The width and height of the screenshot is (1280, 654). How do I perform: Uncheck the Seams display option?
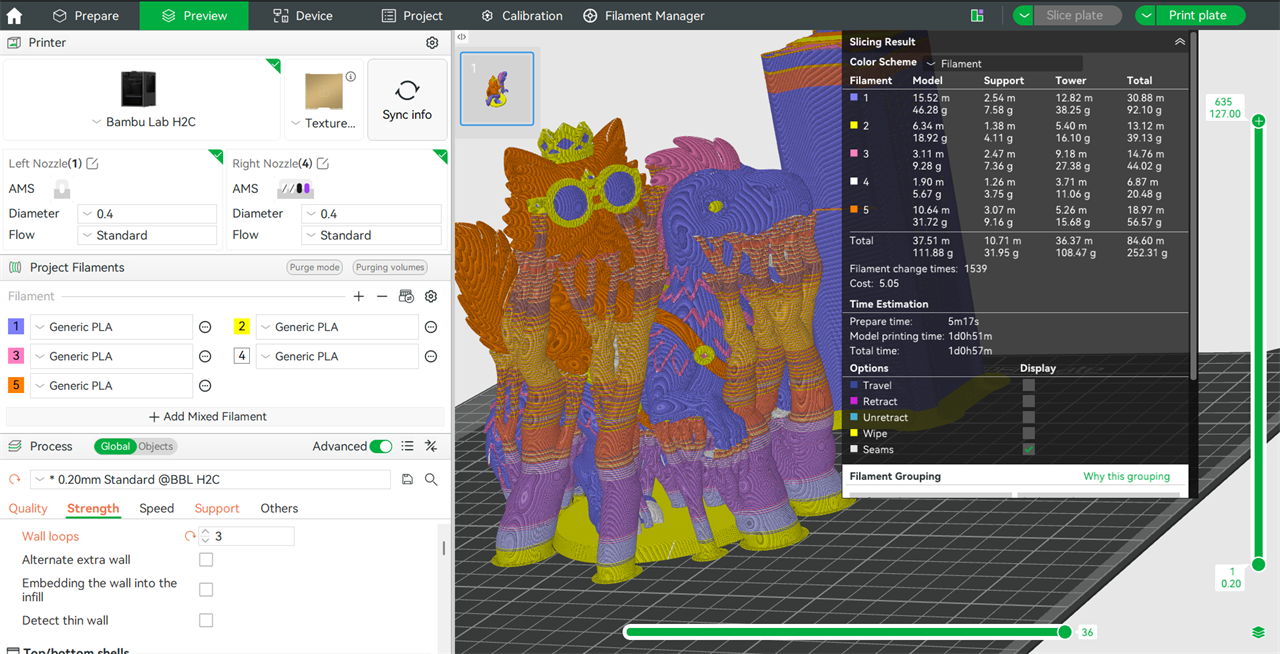click(1028, 449)
